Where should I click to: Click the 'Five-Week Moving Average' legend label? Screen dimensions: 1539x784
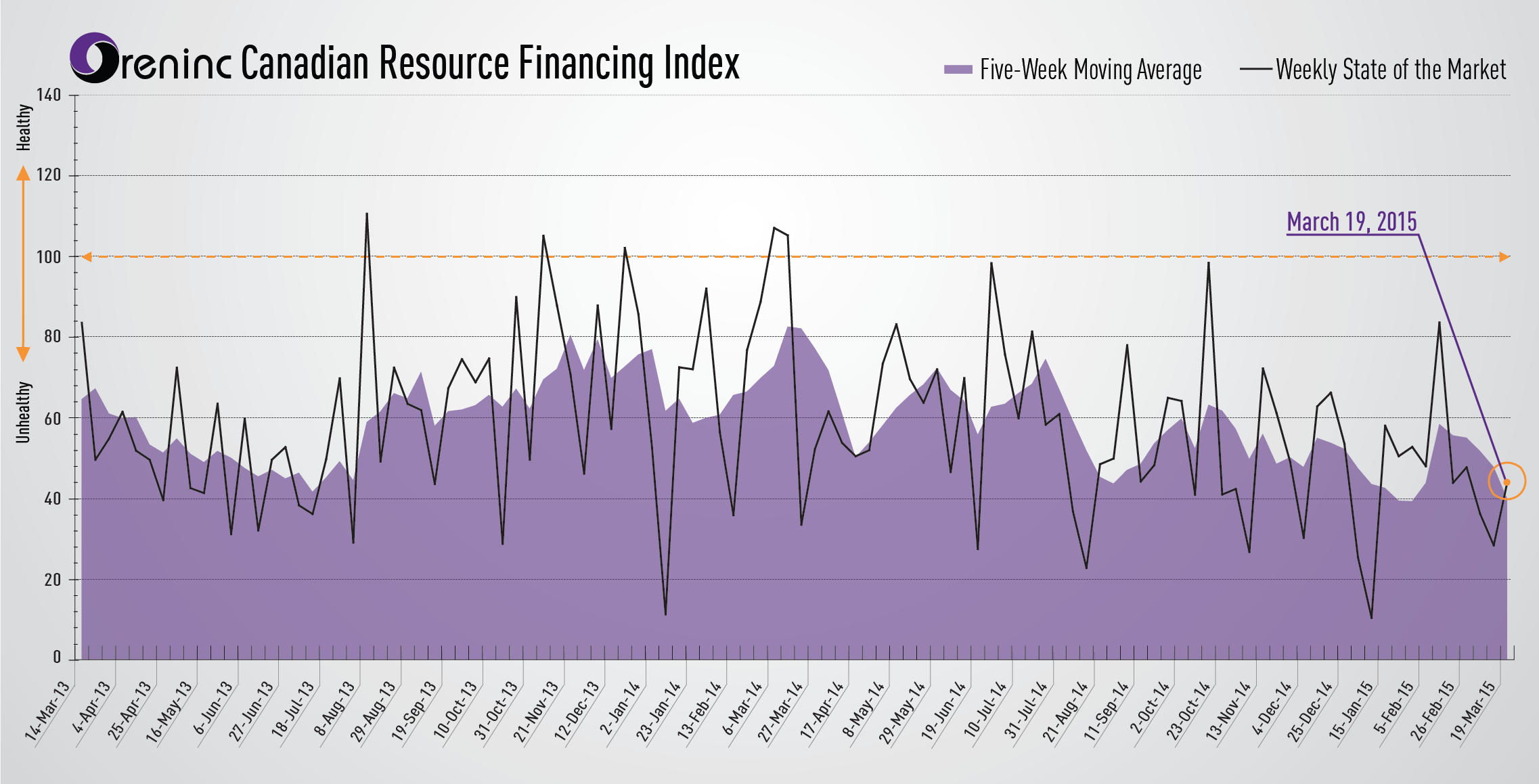point(1091,70)
